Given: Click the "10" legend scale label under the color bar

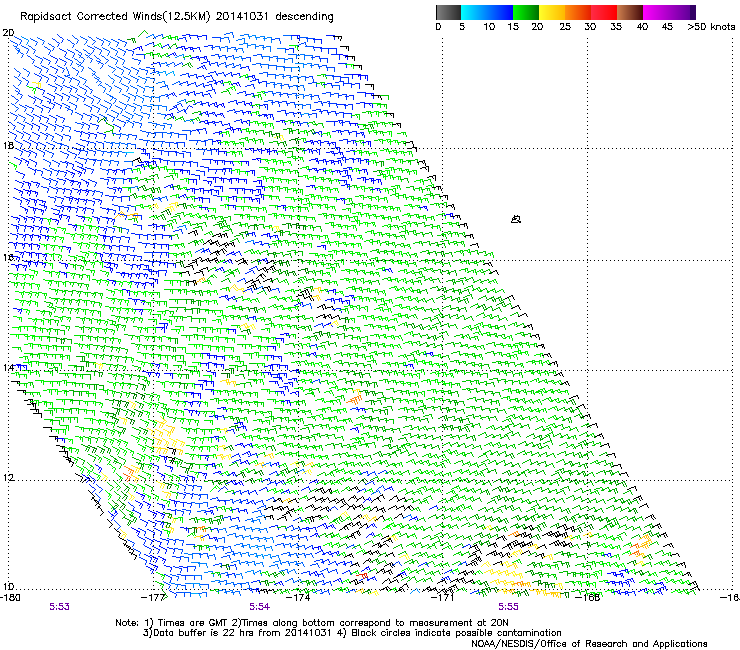Looking at the screenshot, I should click(489, 27).
